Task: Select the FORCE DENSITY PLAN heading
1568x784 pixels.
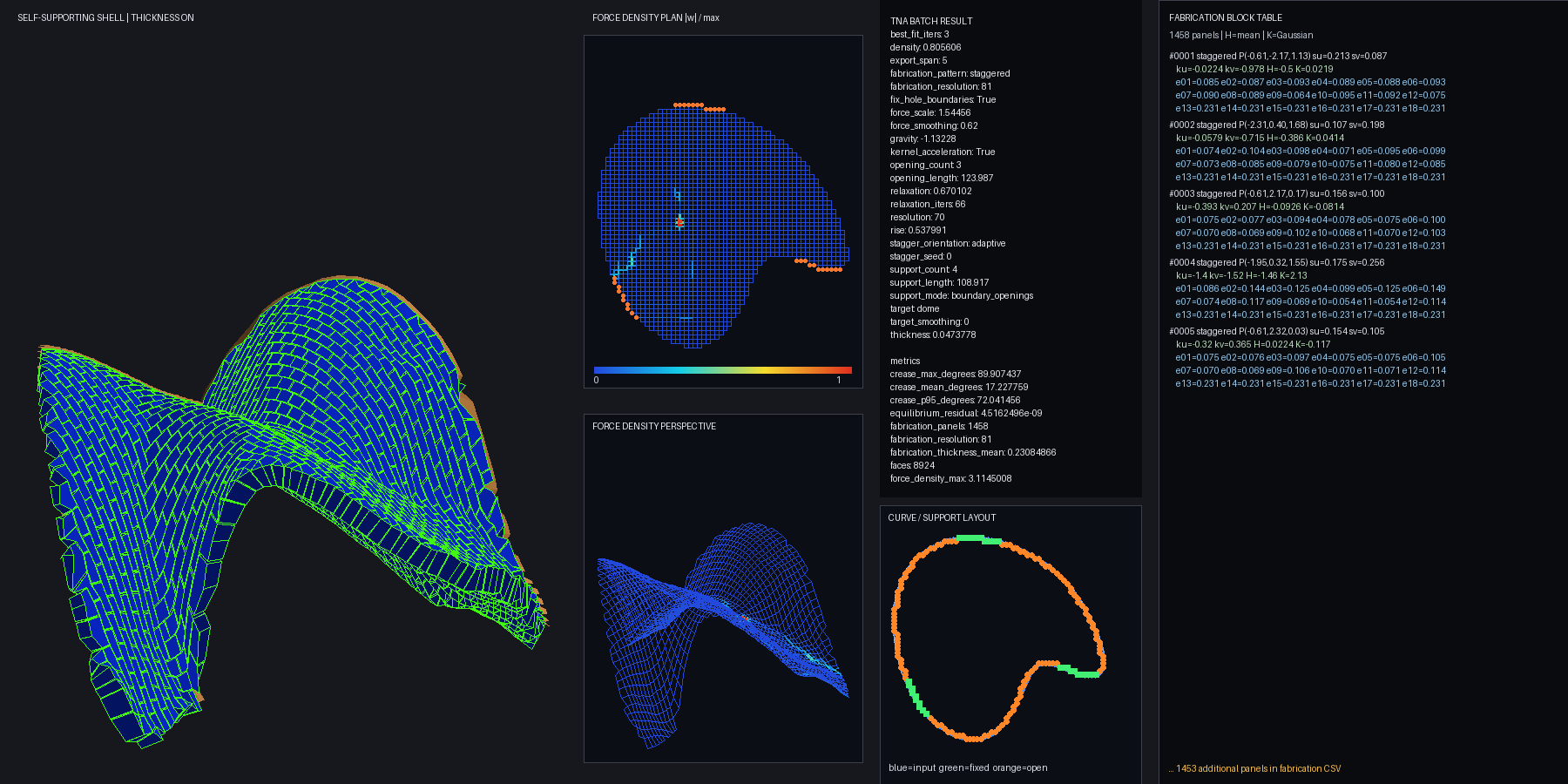Action: 656,17
